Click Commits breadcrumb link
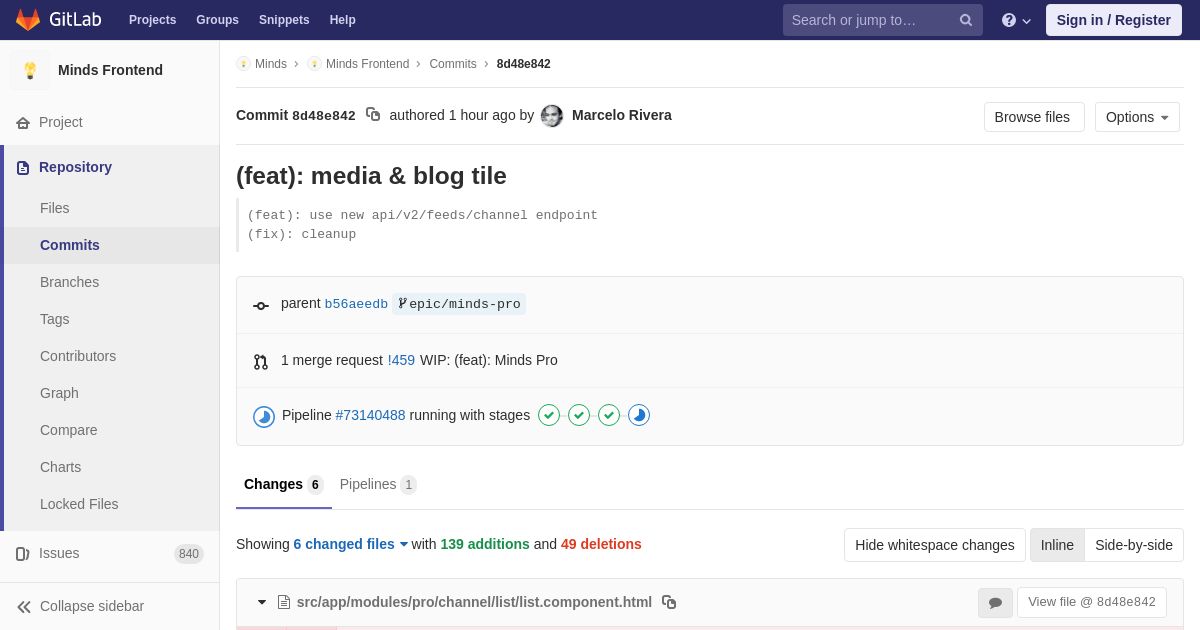This screenshot has height=630, width=1200. 453,64
